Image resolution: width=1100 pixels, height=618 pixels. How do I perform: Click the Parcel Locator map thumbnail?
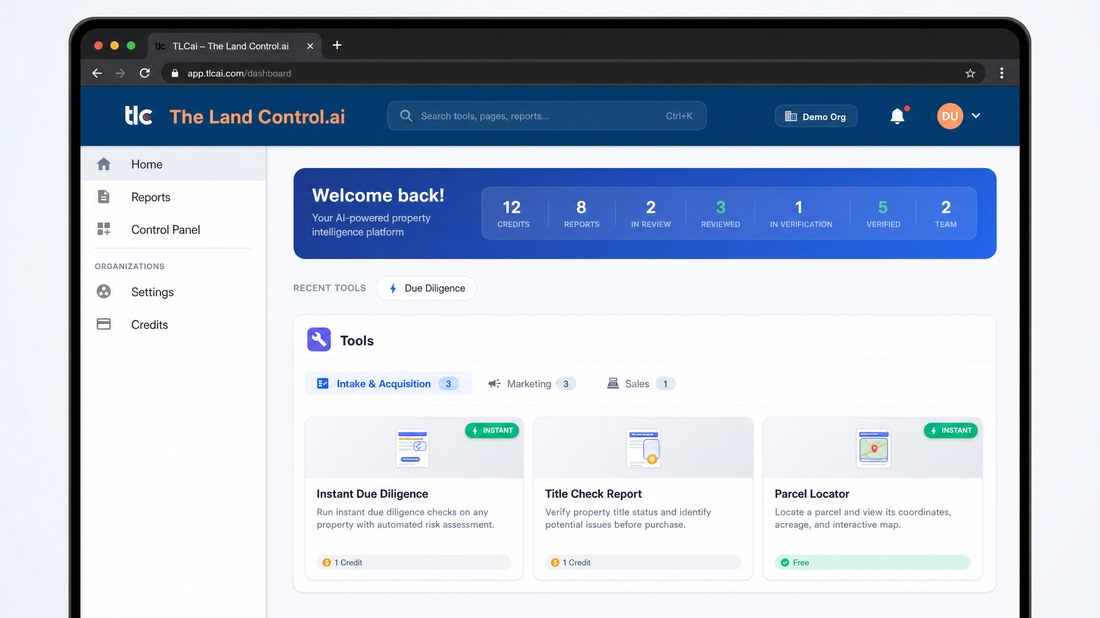tap(873, 448)
